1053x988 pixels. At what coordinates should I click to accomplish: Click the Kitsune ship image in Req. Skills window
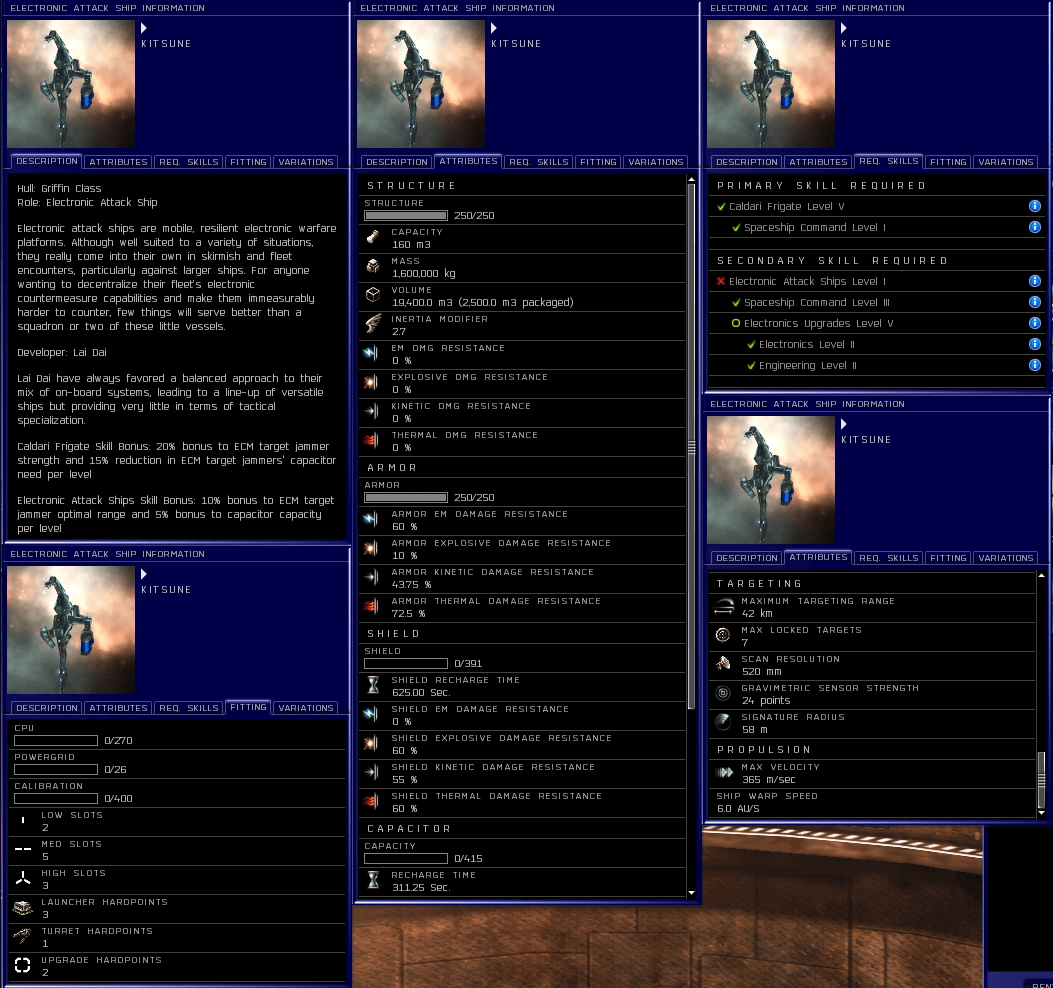point(771,83)
